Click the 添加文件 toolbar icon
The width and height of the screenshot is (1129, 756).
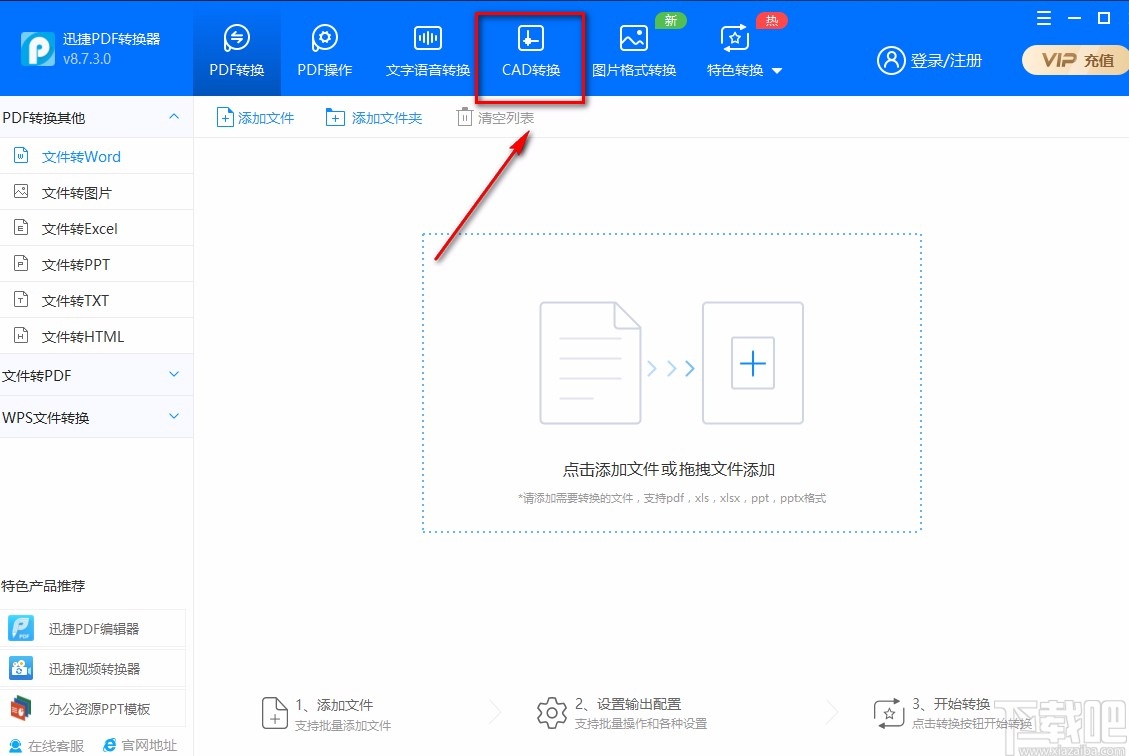(255, 116)
